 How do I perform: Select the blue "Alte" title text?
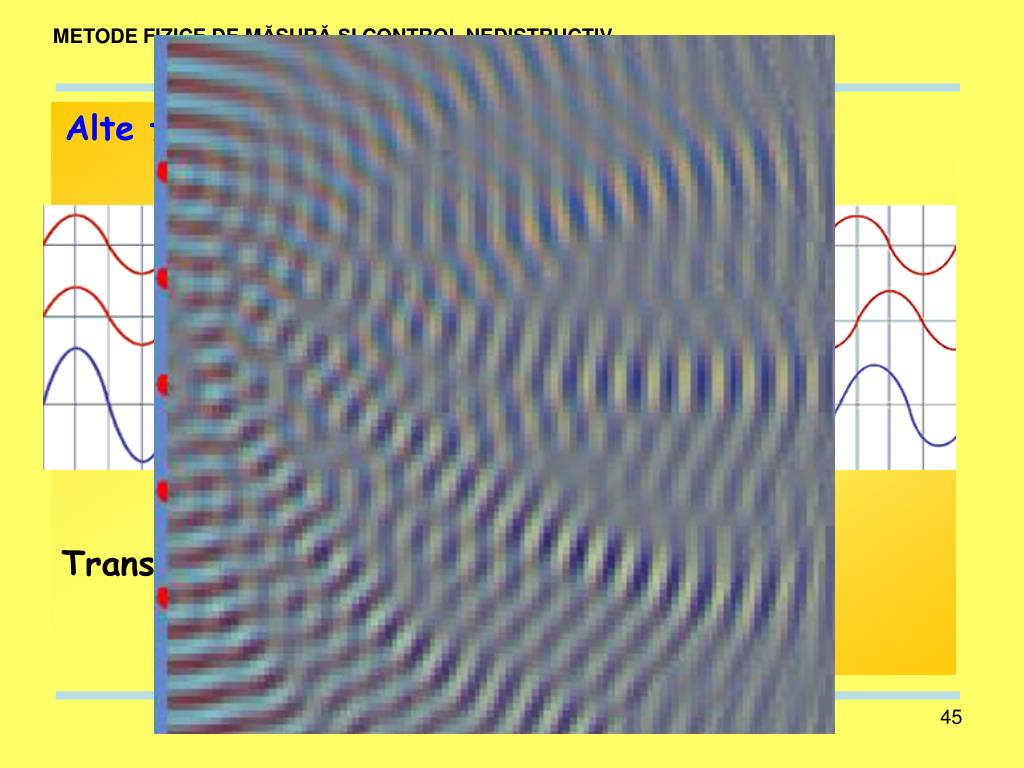click(99, 128)
